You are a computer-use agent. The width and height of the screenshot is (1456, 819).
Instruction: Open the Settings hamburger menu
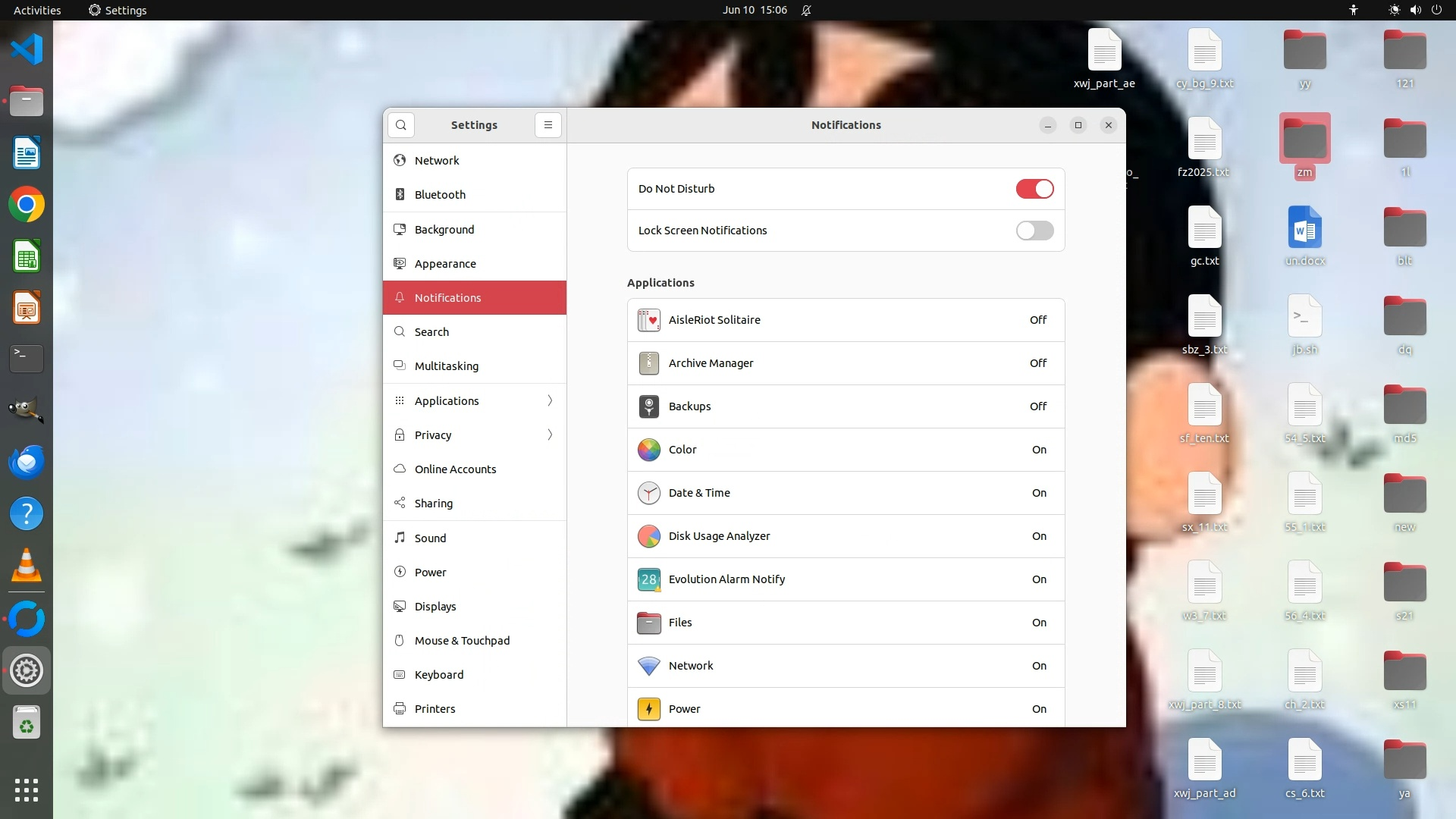[x=548, y=125]
